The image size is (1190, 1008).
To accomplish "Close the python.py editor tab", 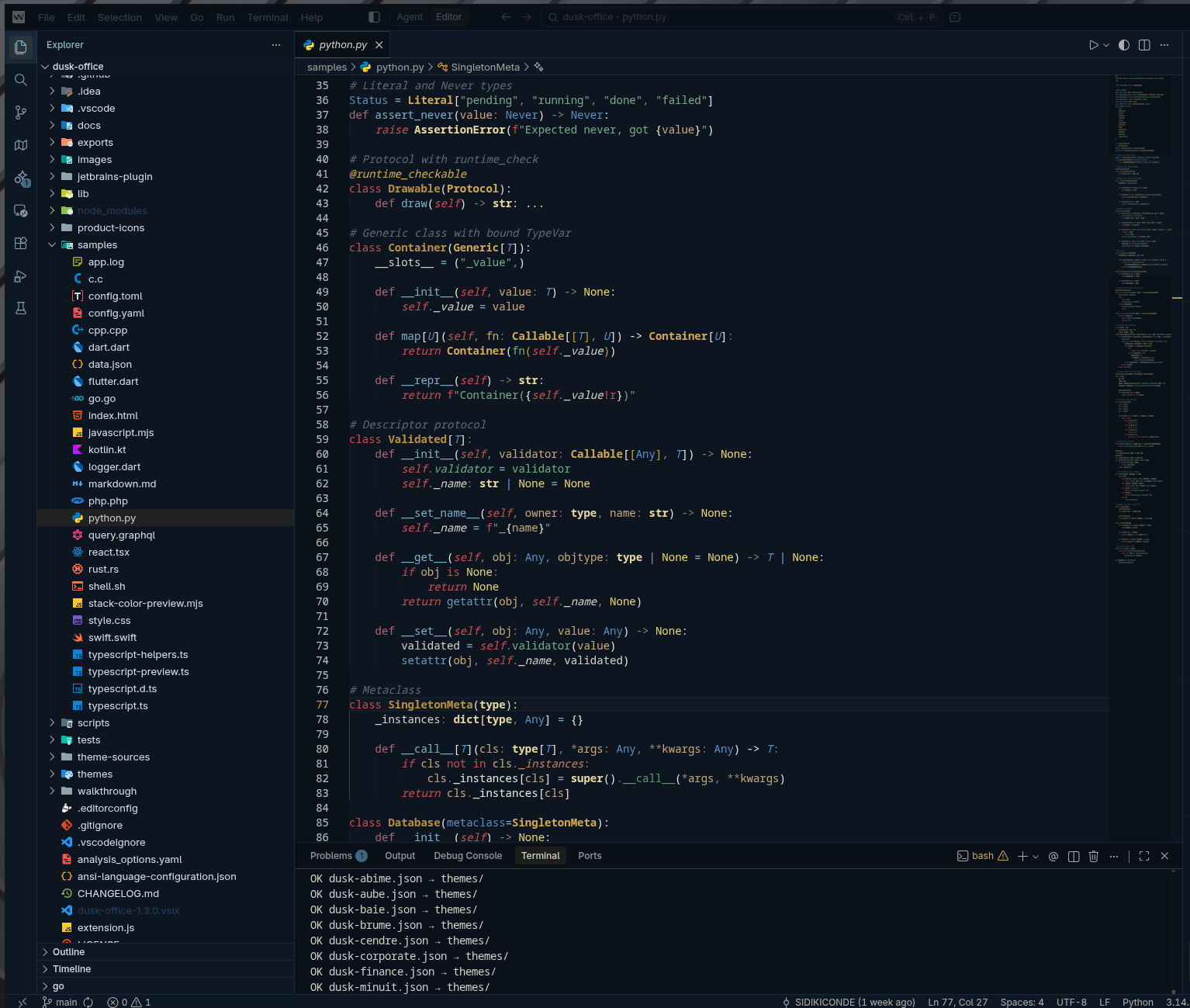I will (x=379, y=45).
